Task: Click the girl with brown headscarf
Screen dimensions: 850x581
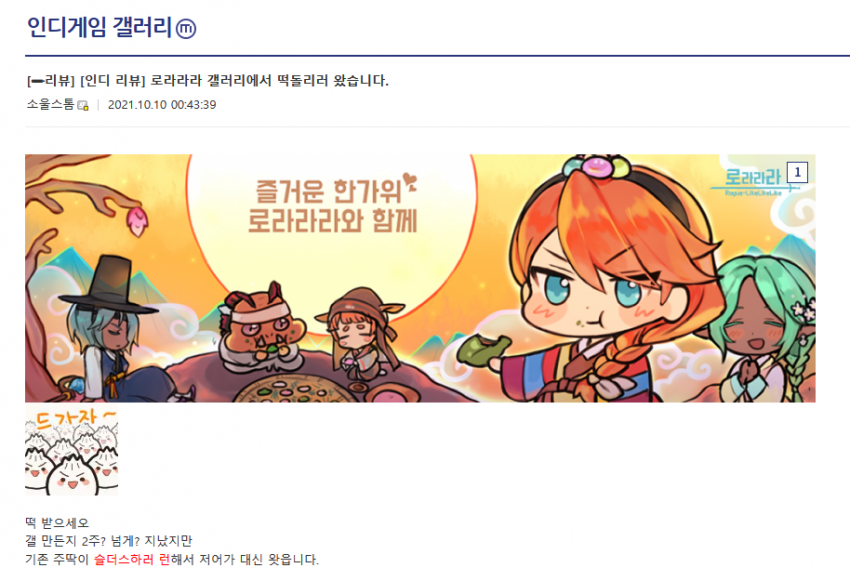Action: click(x=360, y=333)
